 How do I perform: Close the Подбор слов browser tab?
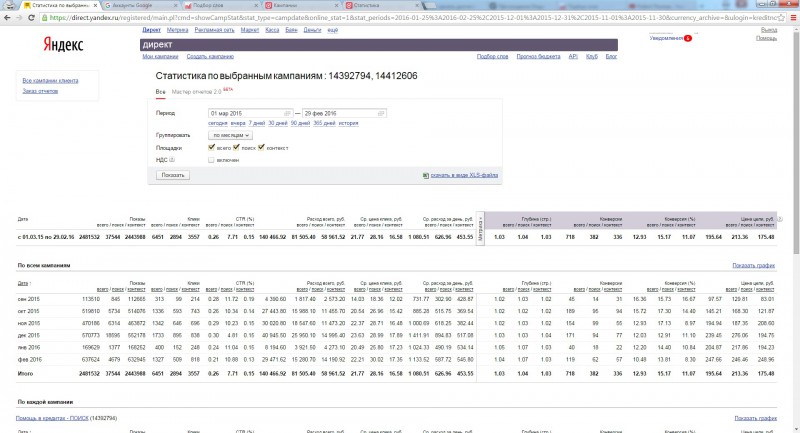tap(257, 5)
